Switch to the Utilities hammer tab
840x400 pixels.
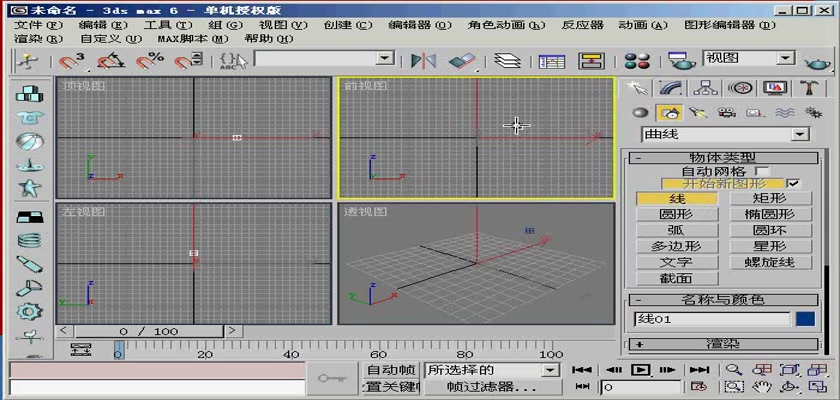808,87
